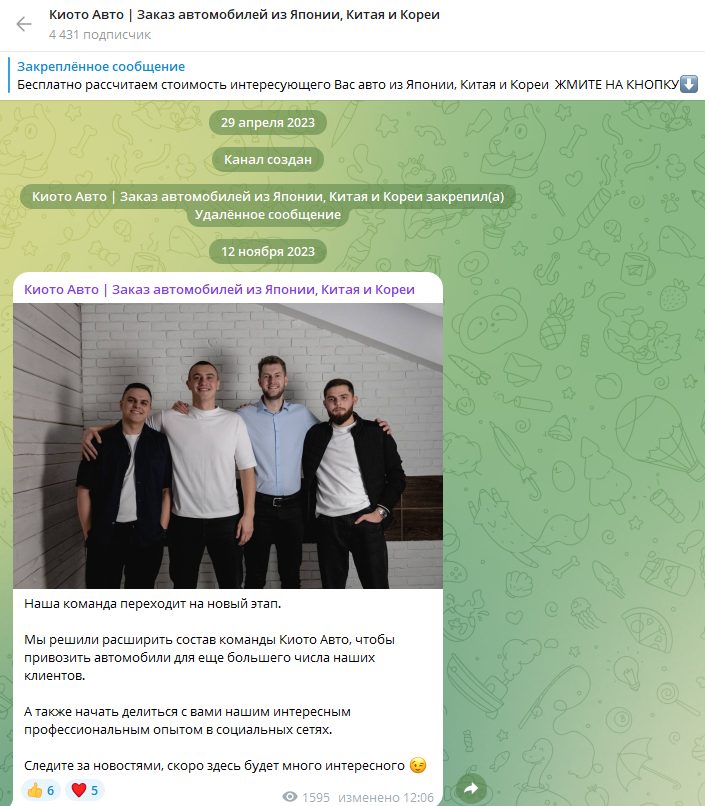Click the eye views icon on the post
This screenshot has height=806, width=705.
290,797
